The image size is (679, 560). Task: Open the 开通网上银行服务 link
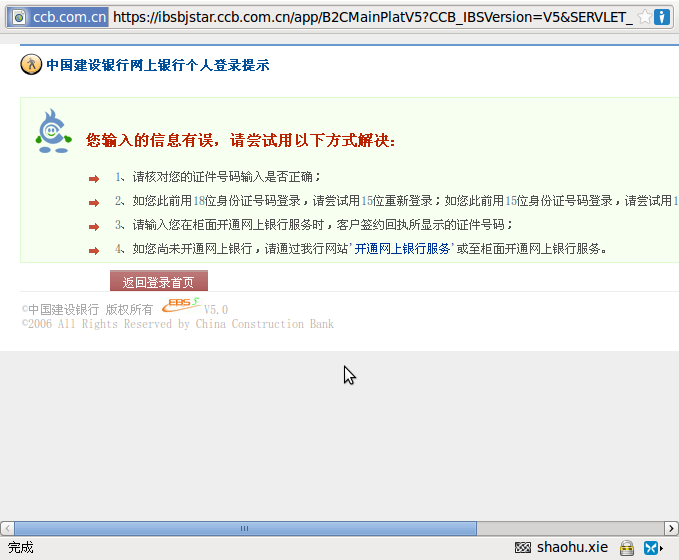402,249
